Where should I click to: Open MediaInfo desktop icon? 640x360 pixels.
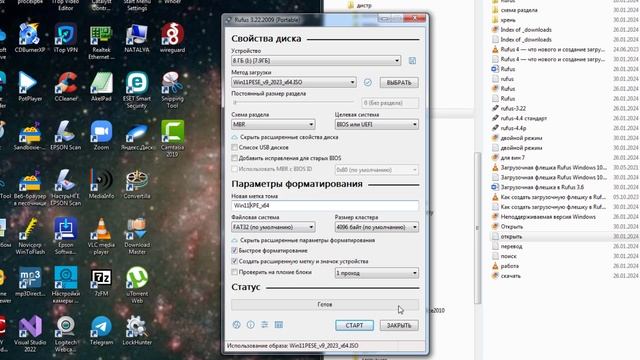tap(101, 184)
